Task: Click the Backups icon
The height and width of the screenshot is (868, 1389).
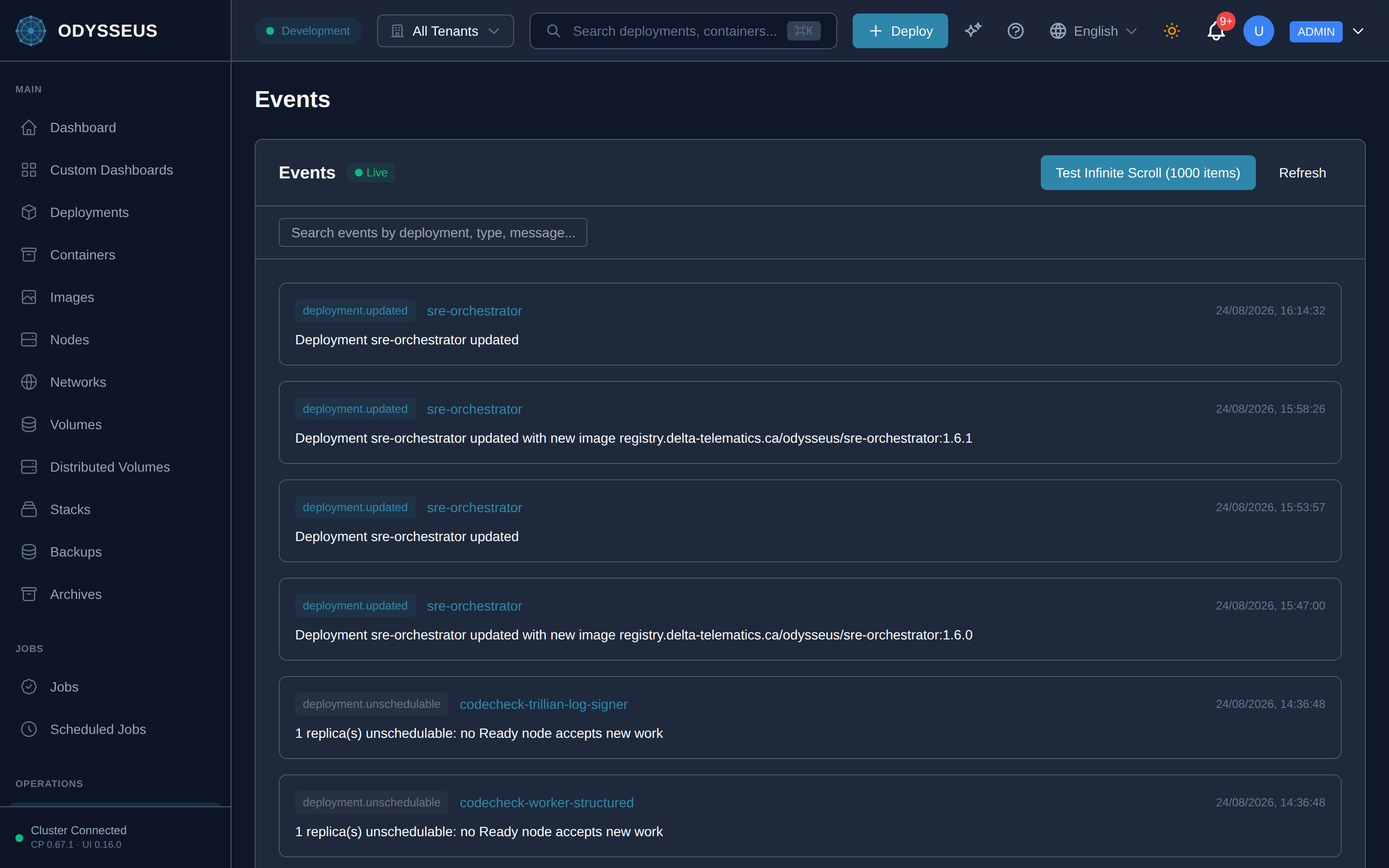Action: [29, 552]
